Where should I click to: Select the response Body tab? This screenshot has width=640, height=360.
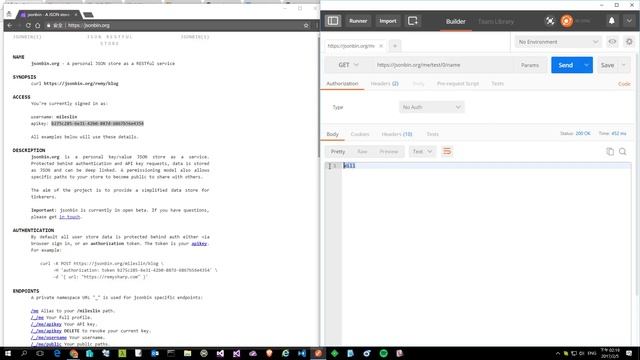(x=332, y=134)
